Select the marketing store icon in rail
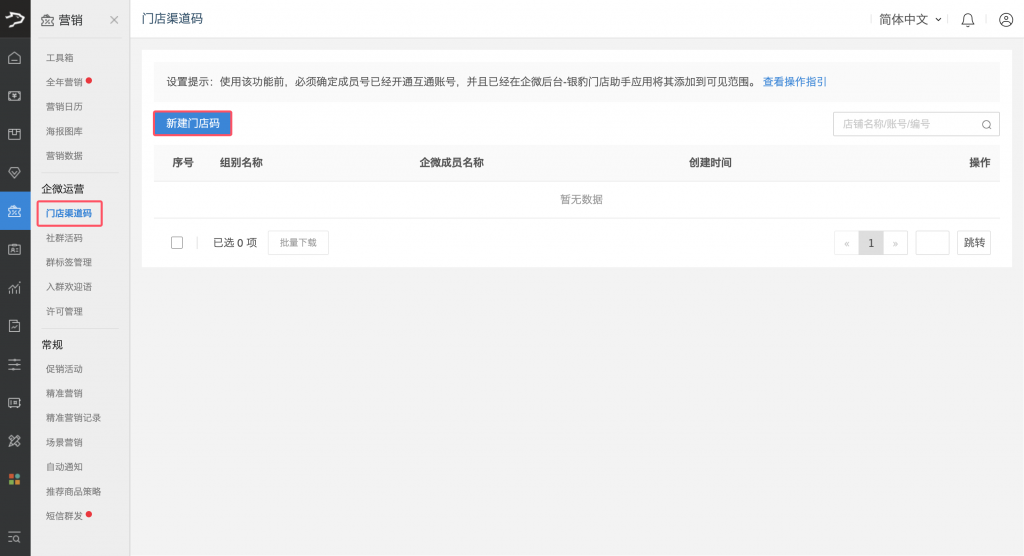Screen dimensions: 1024x556 click(x=15, y=211)
